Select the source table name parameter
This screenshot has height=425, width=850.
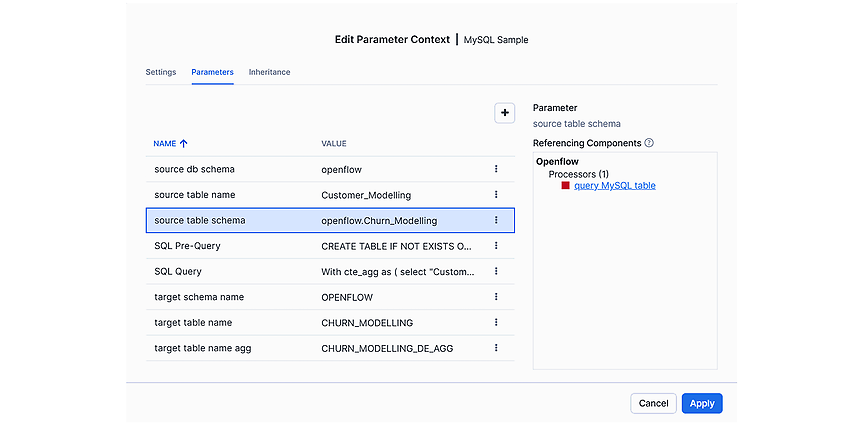point(195,195)
